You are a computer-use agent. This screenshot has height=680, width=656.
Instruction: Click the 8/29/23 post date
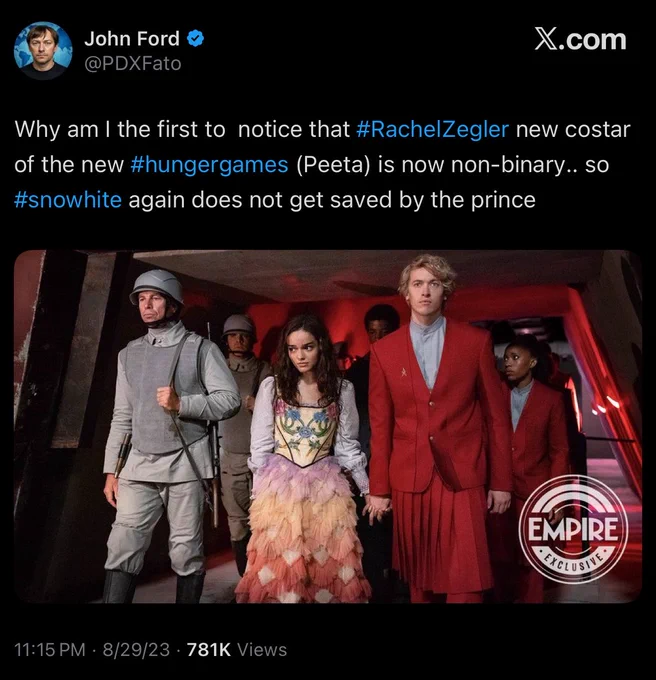click(136, 650)
